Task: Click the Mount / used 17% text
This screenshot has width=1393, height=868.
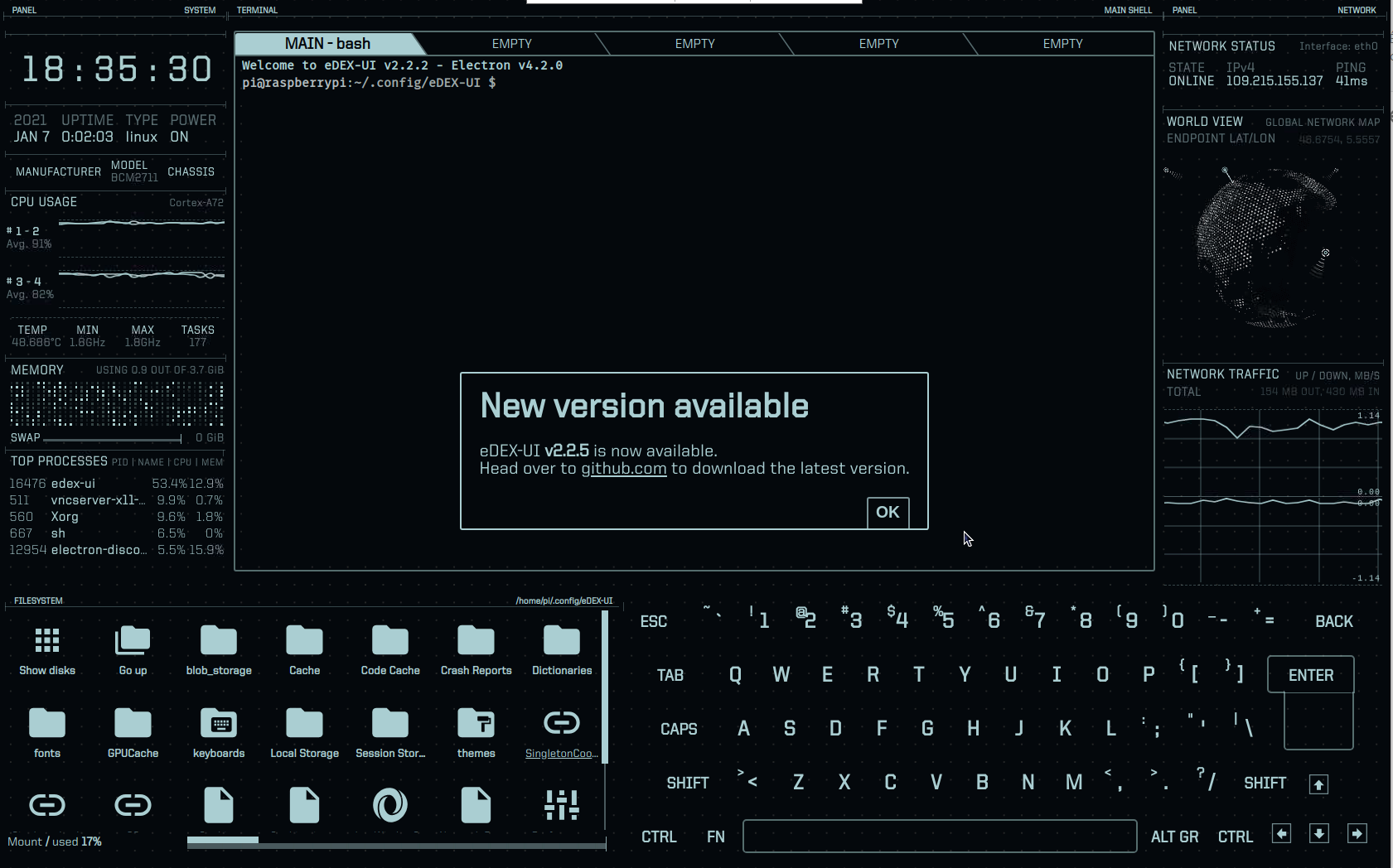Action: pos(55,841)
